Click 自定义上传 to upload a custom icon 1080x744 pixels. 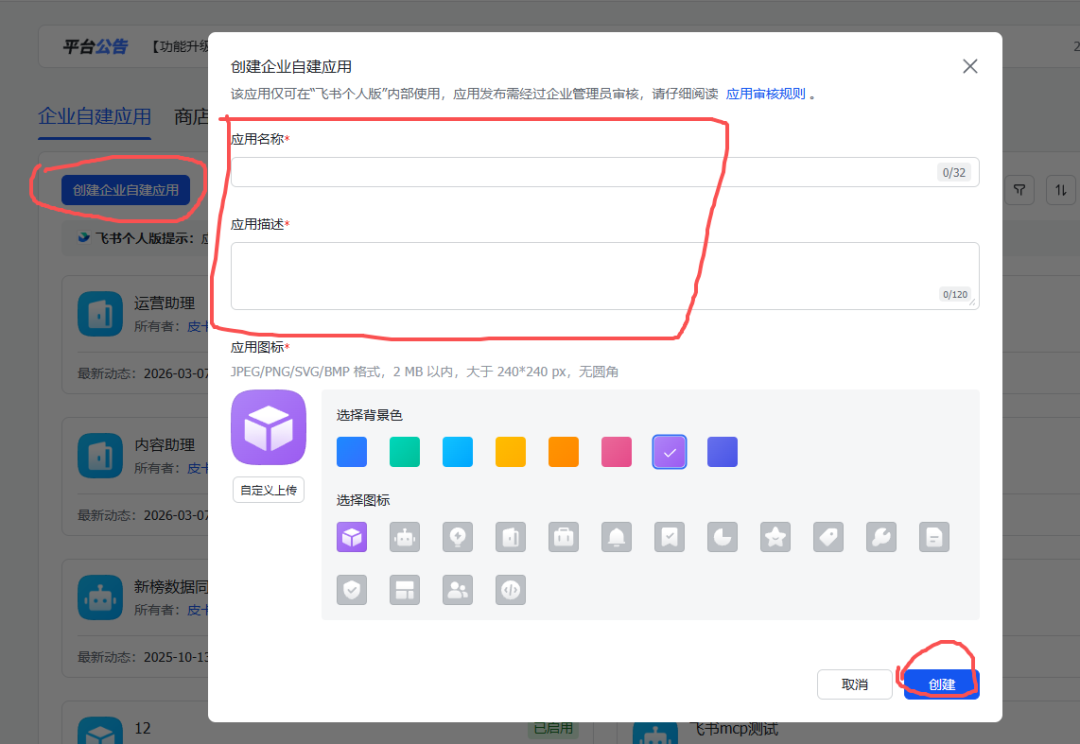(268, 490)
